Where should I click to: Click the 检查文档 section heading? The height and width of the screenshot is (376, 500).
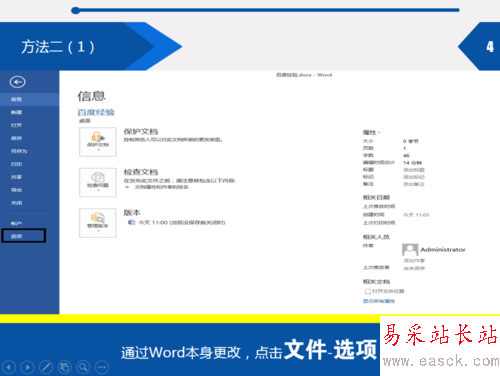(141, 172)
